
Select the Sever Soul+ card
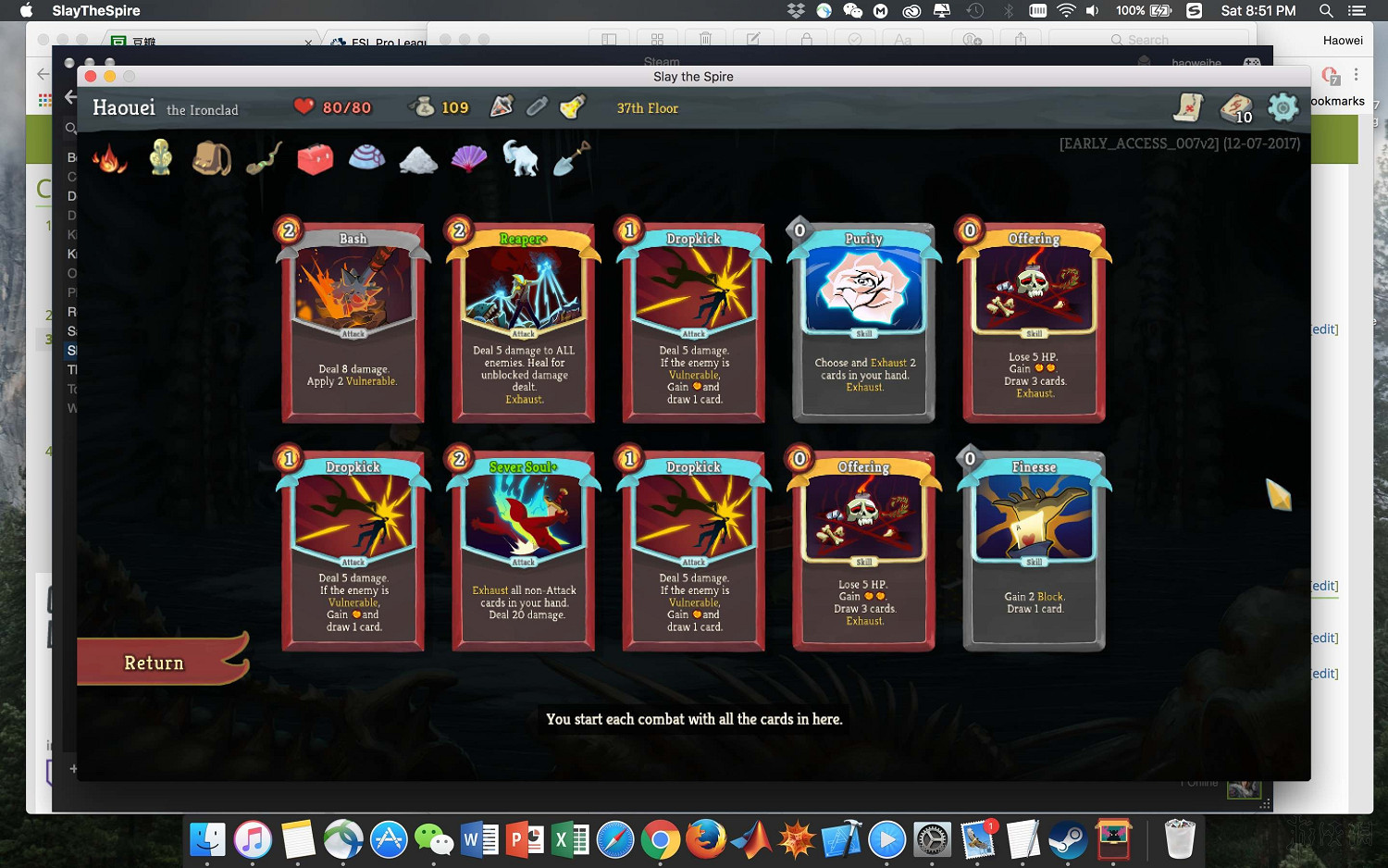523,550
